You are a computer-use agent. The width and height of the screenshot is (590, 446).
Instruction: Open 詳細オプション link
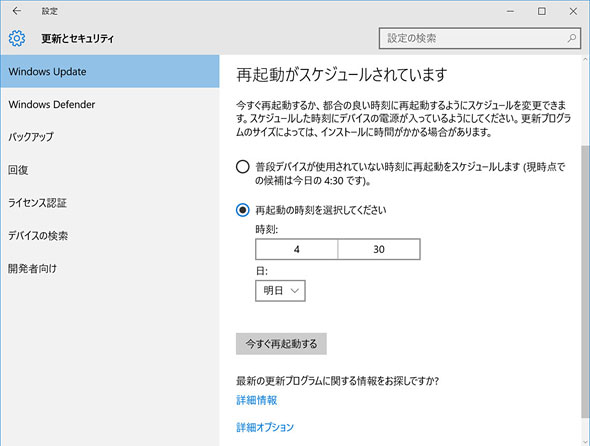265,427
